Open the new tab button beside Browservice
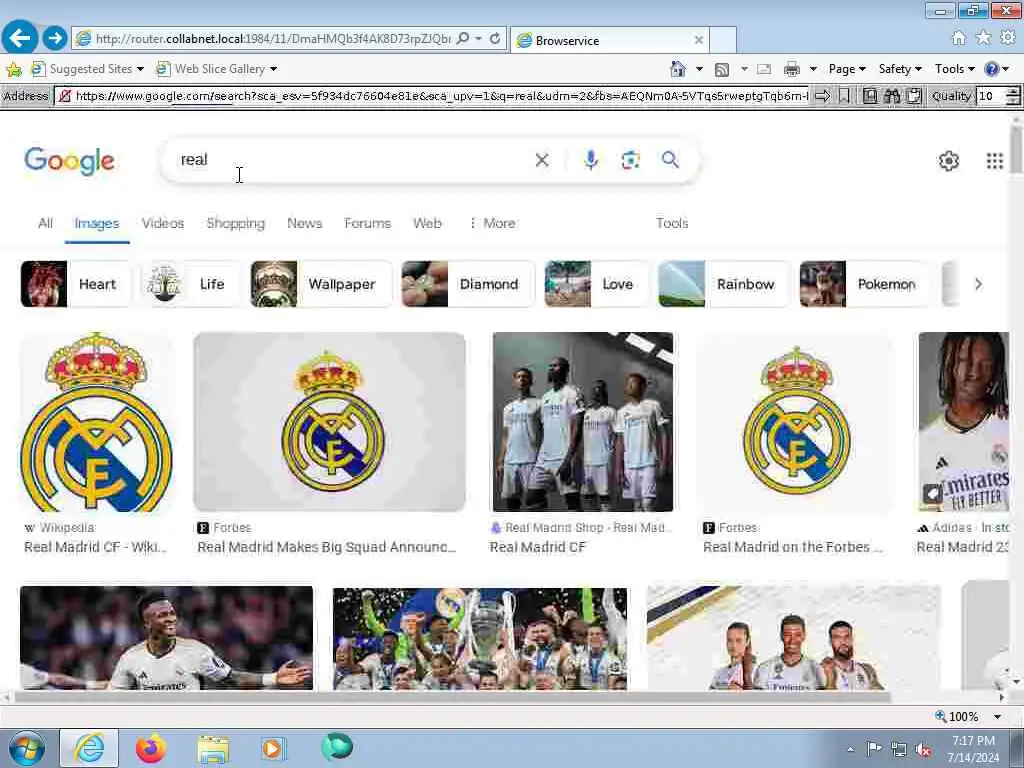Viewport: 1024px width, 768px height. [x=724, y=40]
